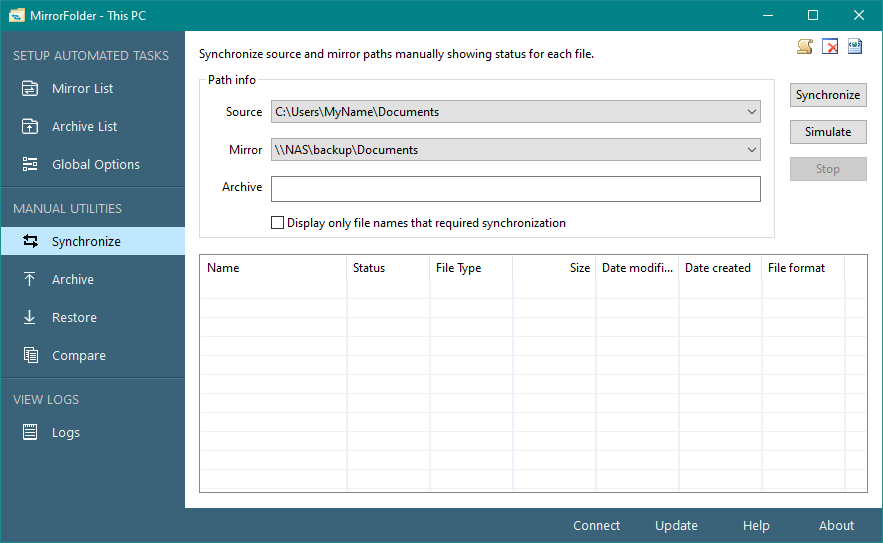Open Mirror List via its sidebar icon
Viewport: 883px width, 543px height.
tap(30, 88)
